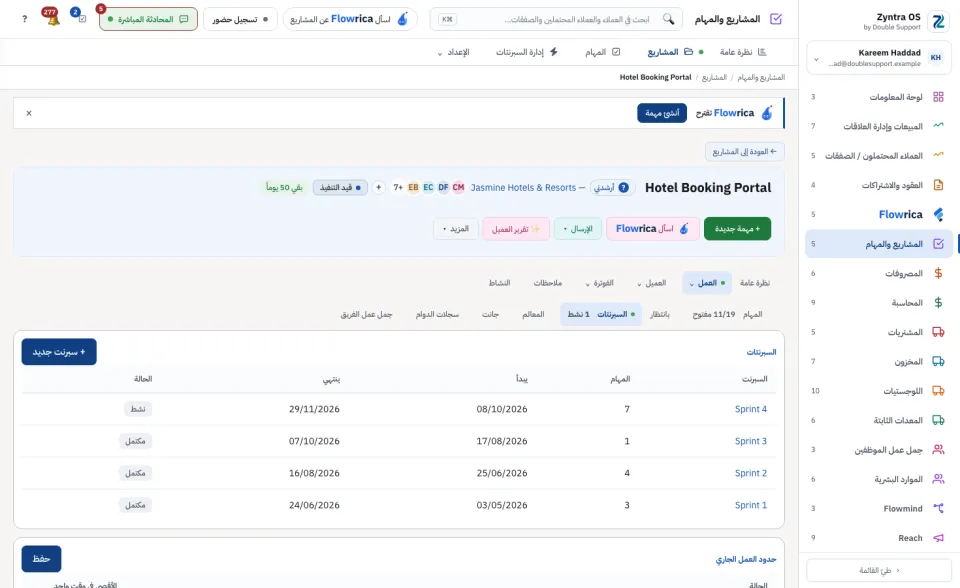This screenshot has width=960, height=588.
Task: Click تقرير العميل client report button
Action: (516, 229)
